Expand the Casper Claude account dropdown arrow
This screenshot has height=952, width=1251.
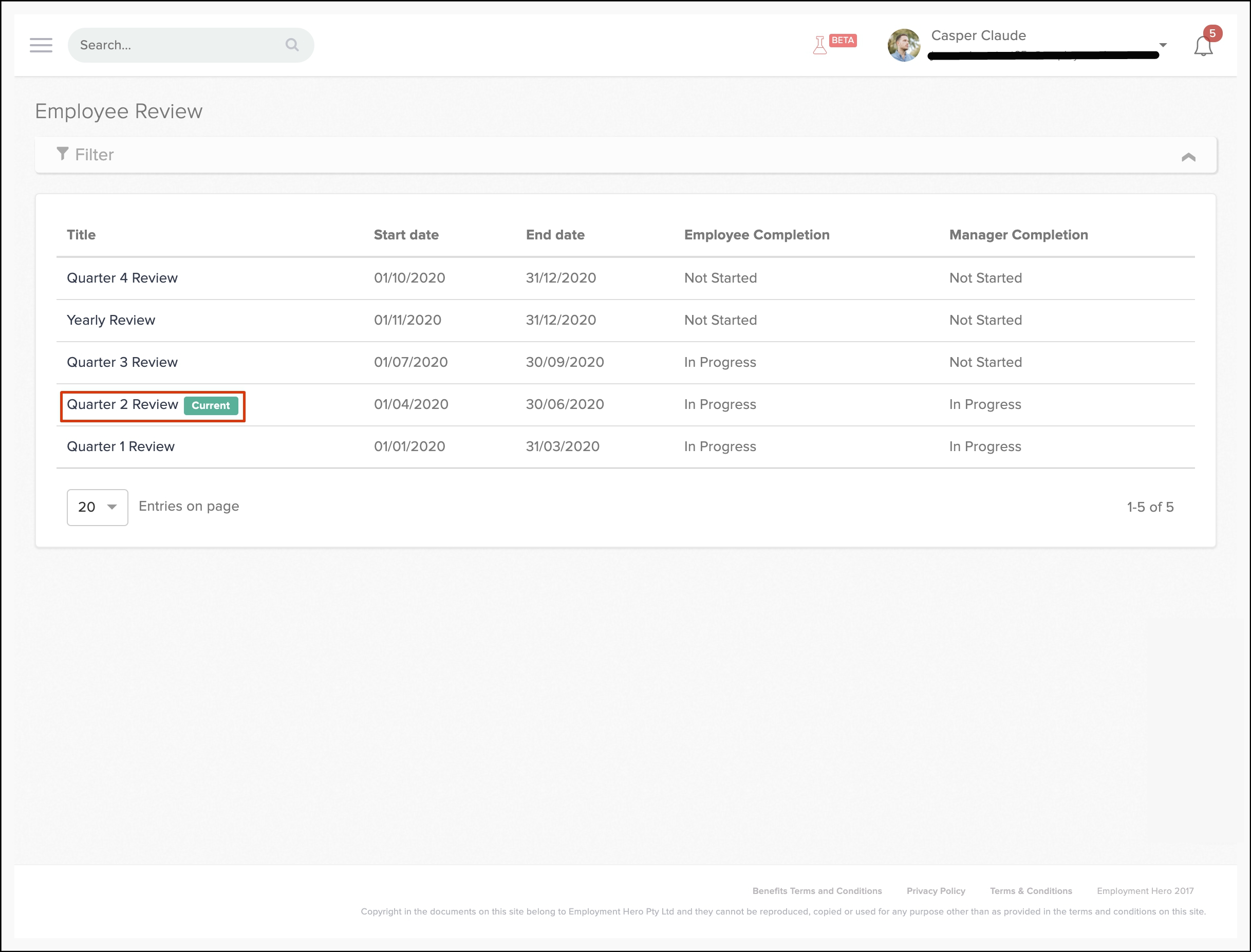(x=1163, y=45)
